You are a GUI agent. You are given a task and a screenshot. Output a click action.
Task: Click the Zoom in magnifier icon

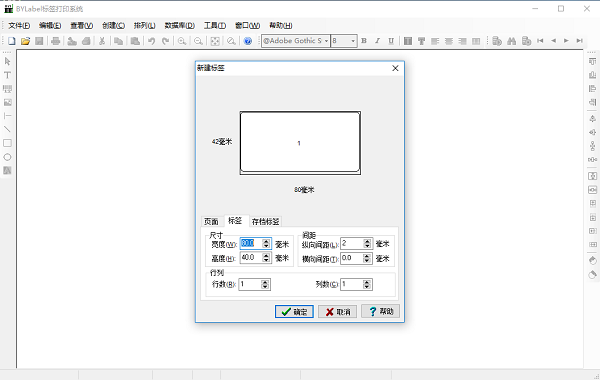tap(182, 41)
